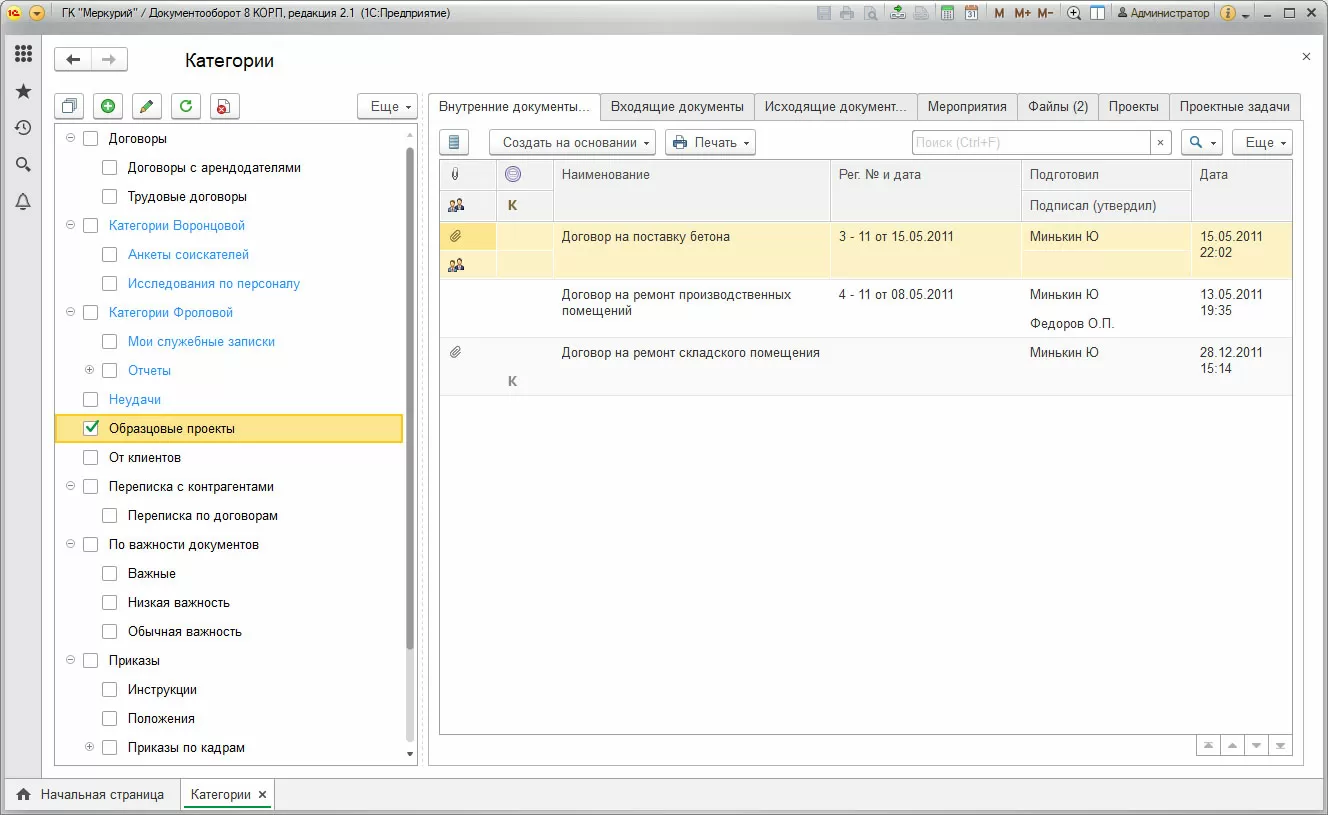This screenshot has height=815, width=1328.
Task: Open Favorites star in the sidebar
Action: [23, 91]
